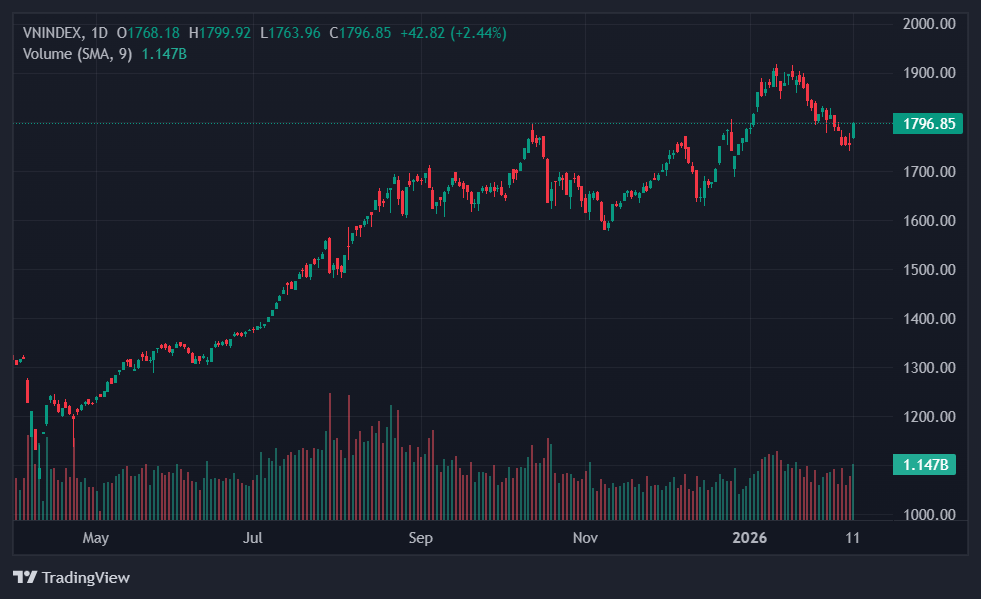Select the Volume (SMA, 9) indicator legend

pyautogui.click(x=77, y=54)
